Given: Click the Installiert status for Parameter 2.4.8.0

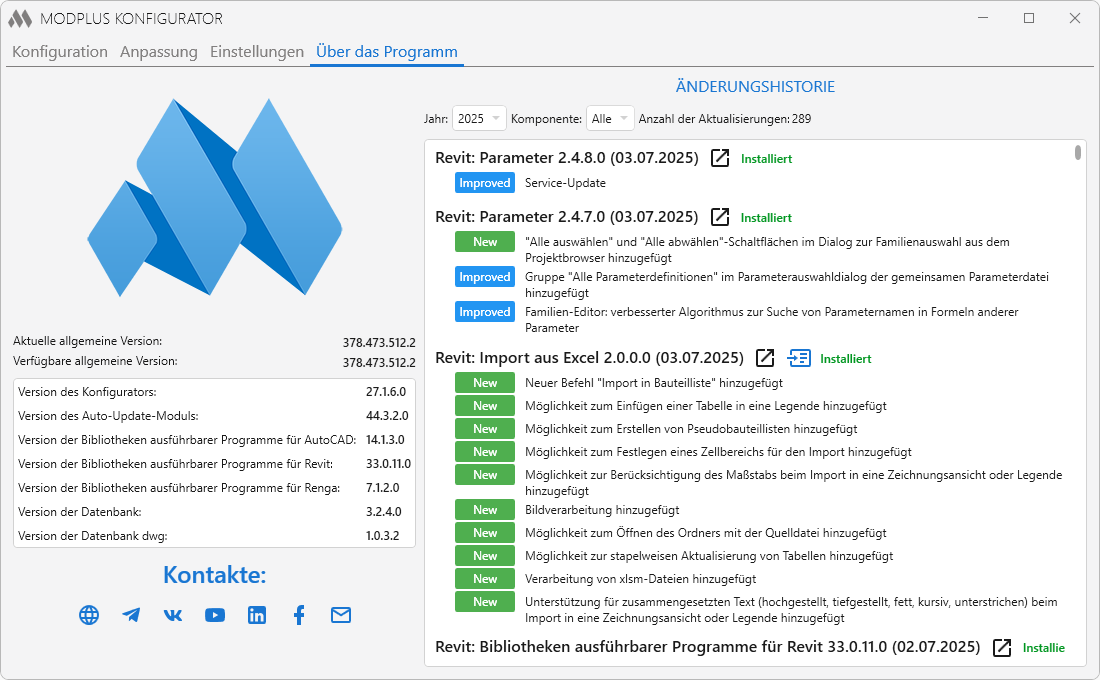Looking at the screenshot, I should [x=766, y=159].
